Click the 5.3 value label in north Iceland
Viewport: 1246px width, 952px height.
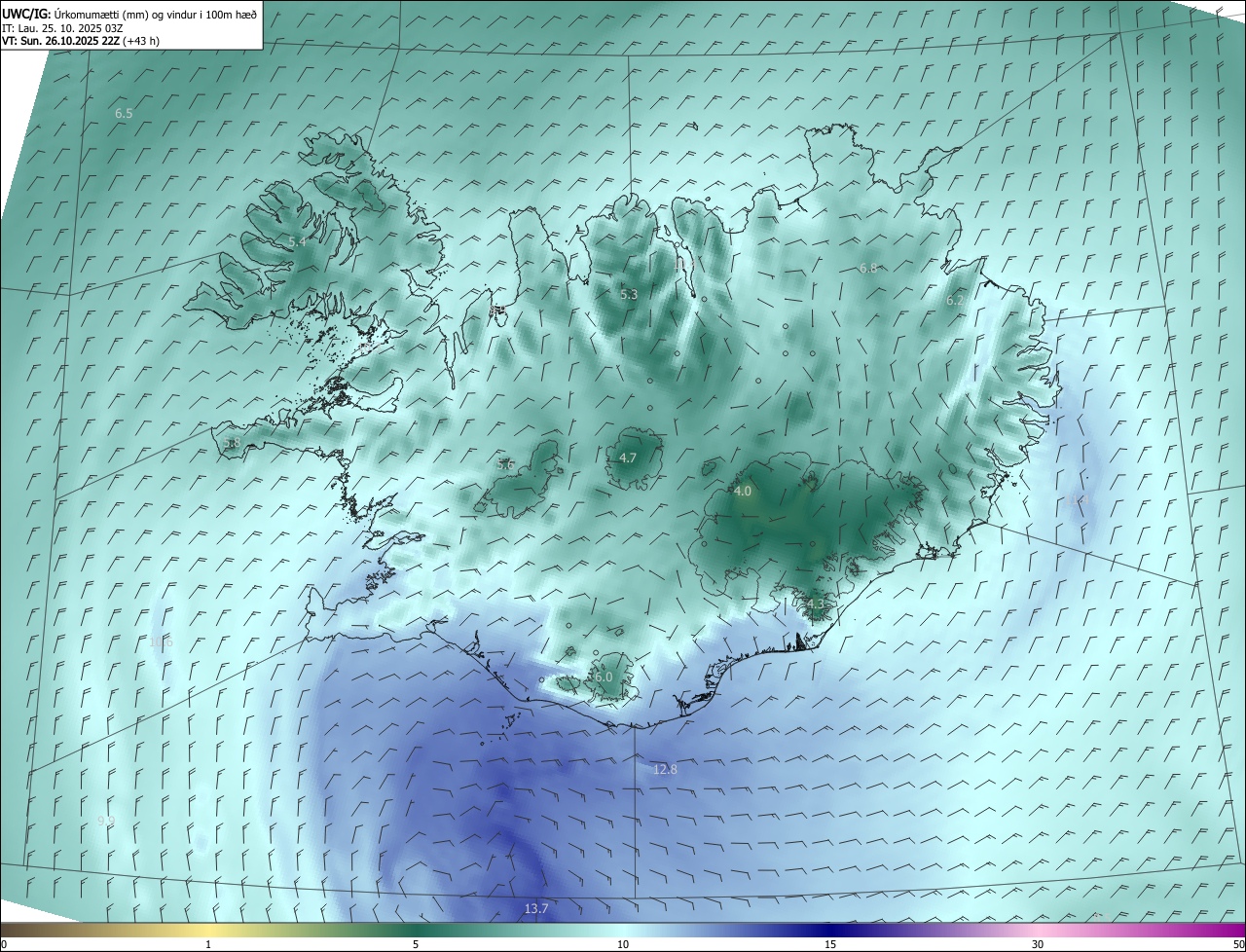629,295
